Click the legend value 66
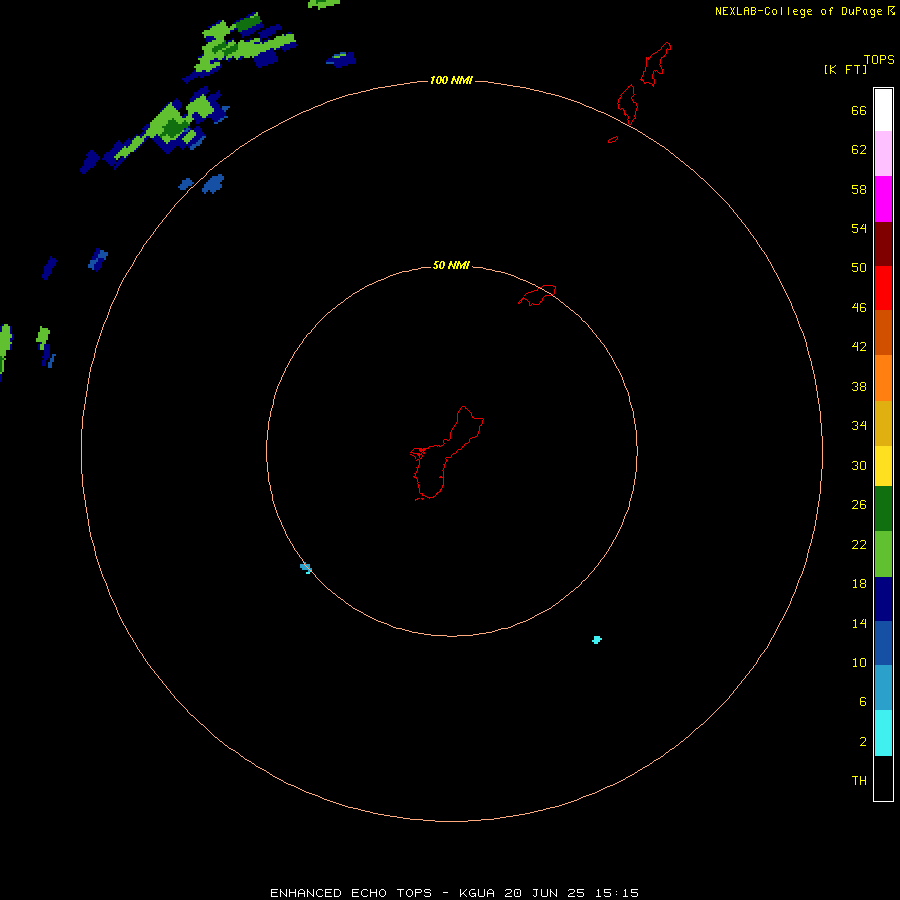This screenshot has height=900, width=900. [x=859, y=110]
